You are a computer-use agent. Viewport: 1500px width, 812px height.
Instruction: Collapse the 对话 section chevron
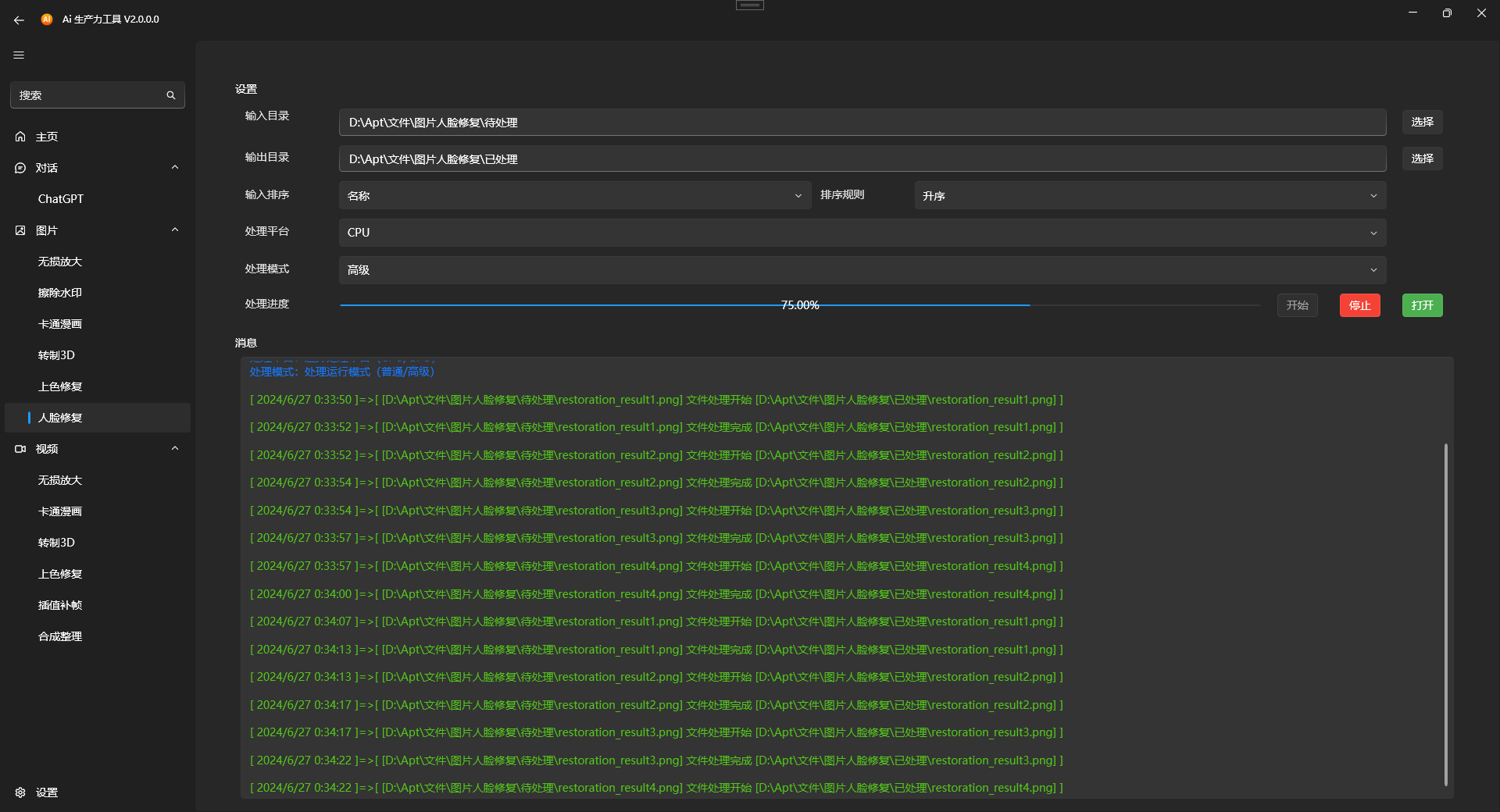(x=175, y=168)
